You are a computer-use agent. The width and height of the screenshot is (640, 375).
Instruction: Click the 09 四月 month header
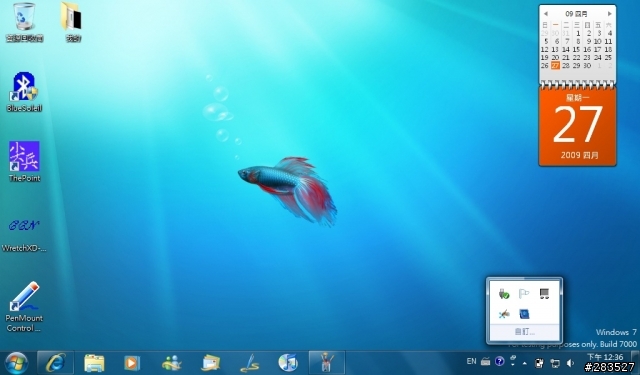point(576,14)
